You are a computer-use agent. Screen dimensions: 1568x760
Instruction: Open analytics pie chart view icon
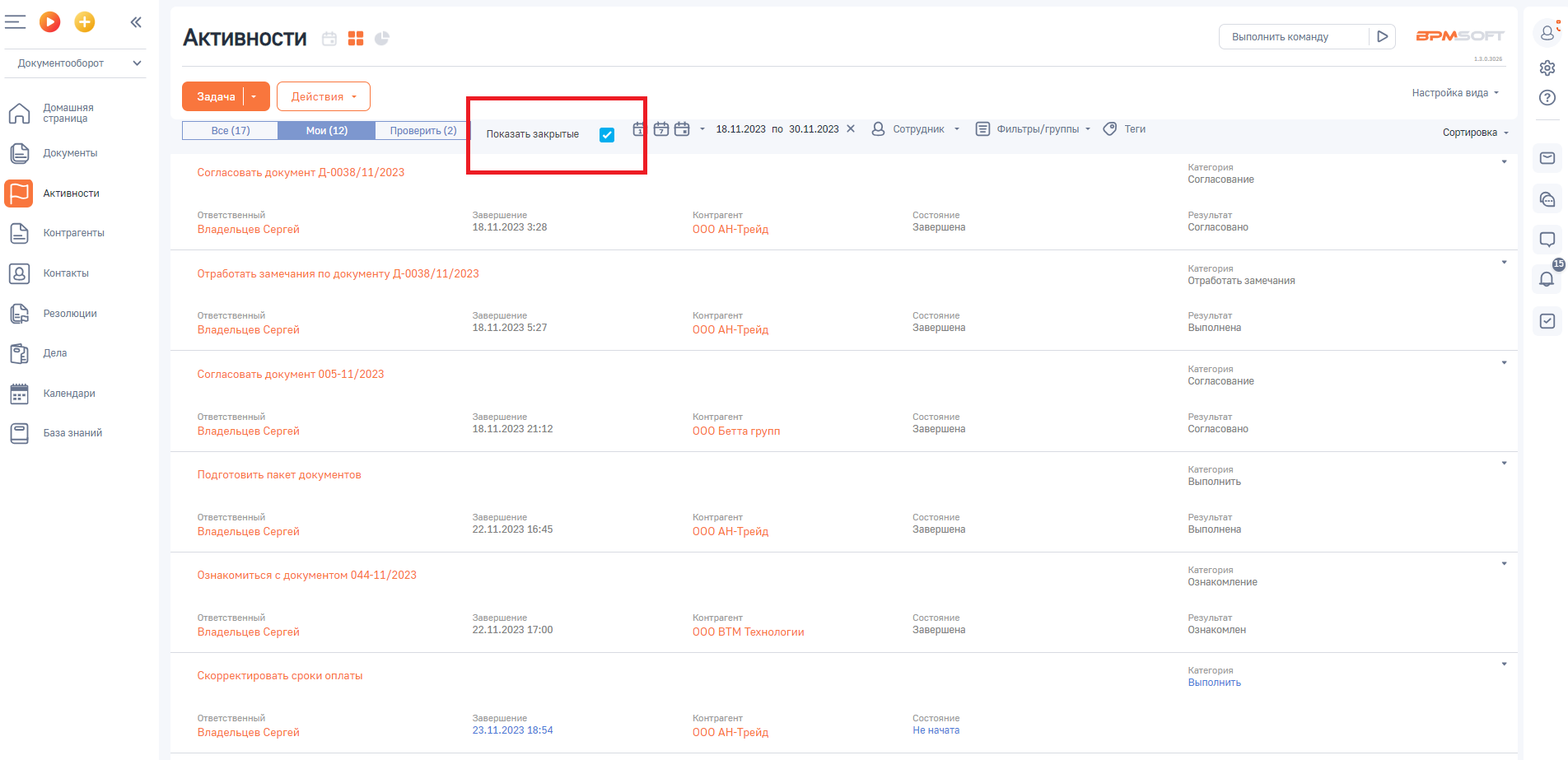(382, 39)
